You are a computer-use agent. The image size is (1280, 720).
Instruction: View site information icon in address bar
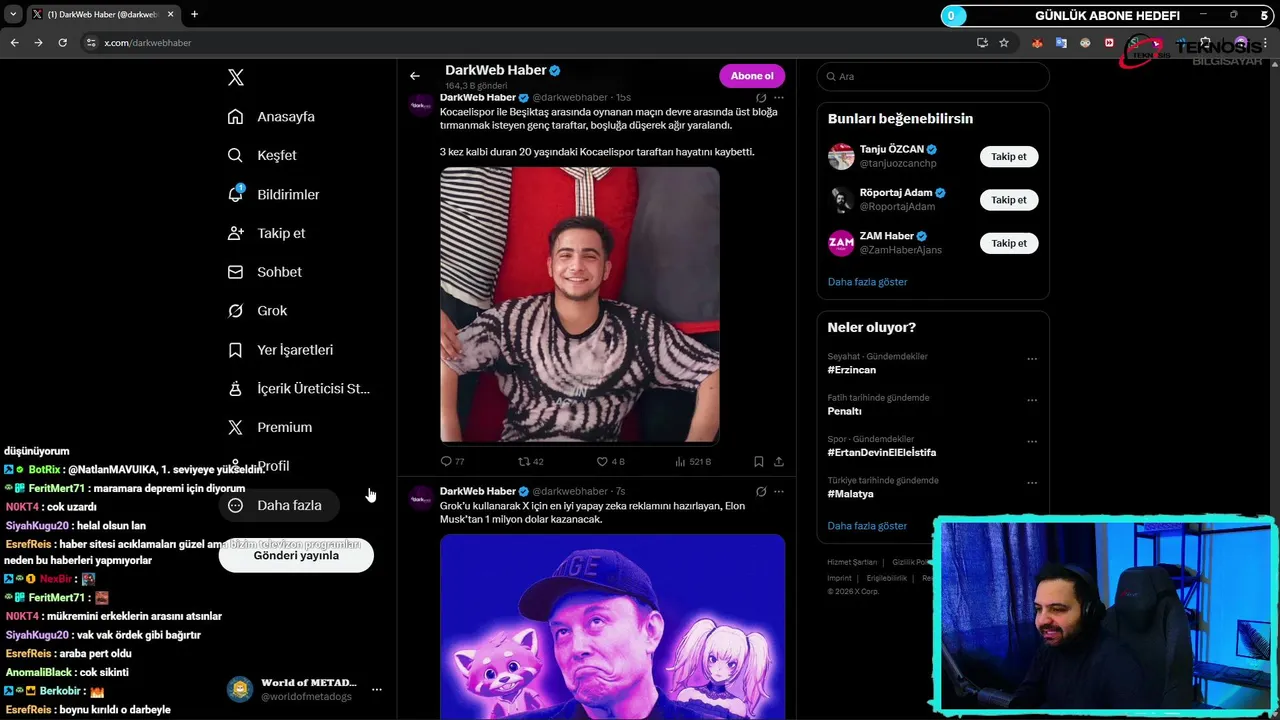[91, 43]
